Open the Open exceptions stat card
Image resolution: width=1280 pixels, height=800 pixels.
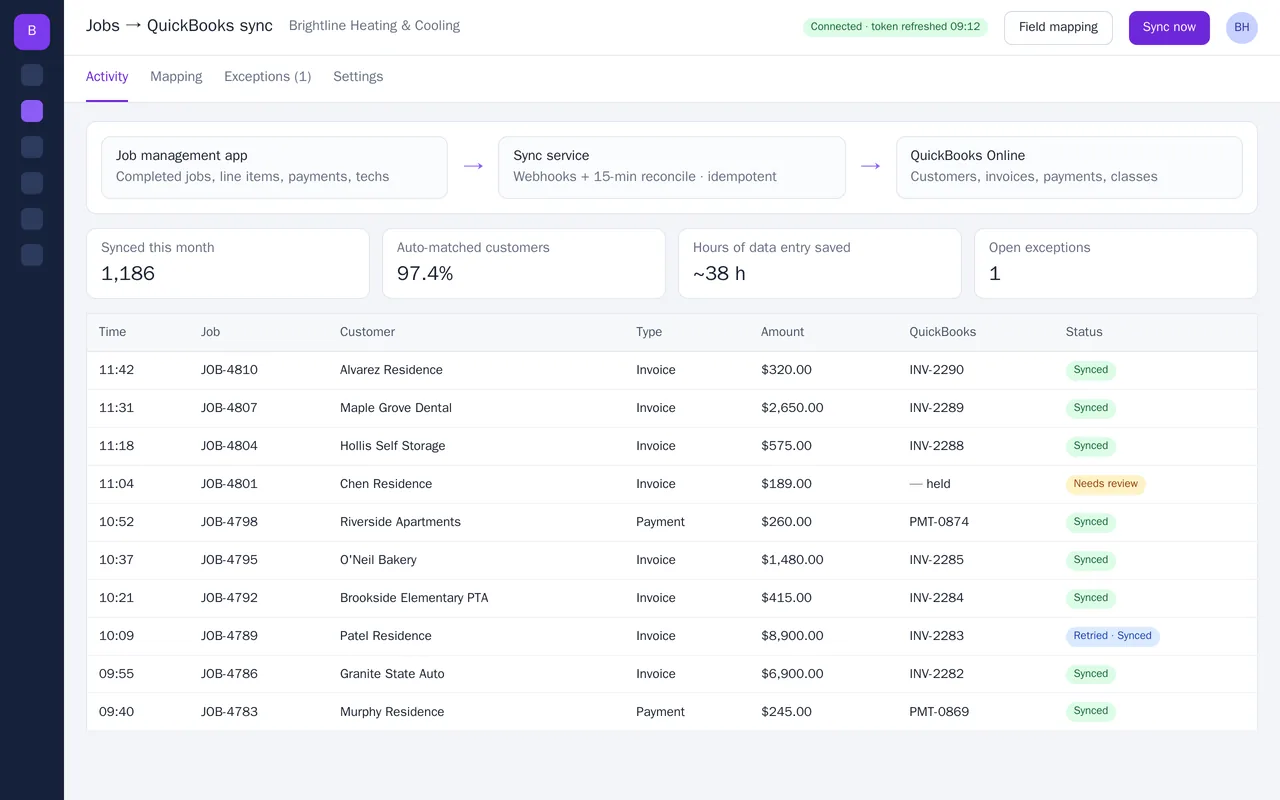click(1116, 263)
